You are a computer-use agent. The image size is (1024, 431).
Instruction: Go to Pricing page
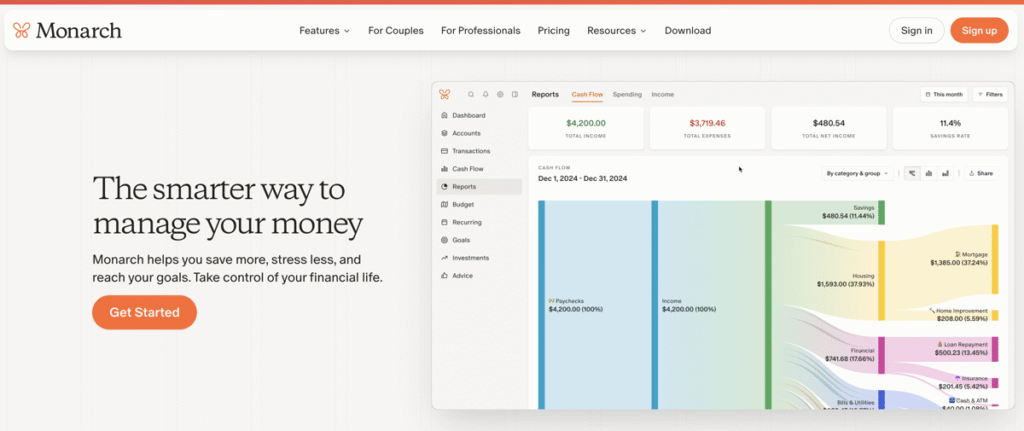tap(554, 31)
